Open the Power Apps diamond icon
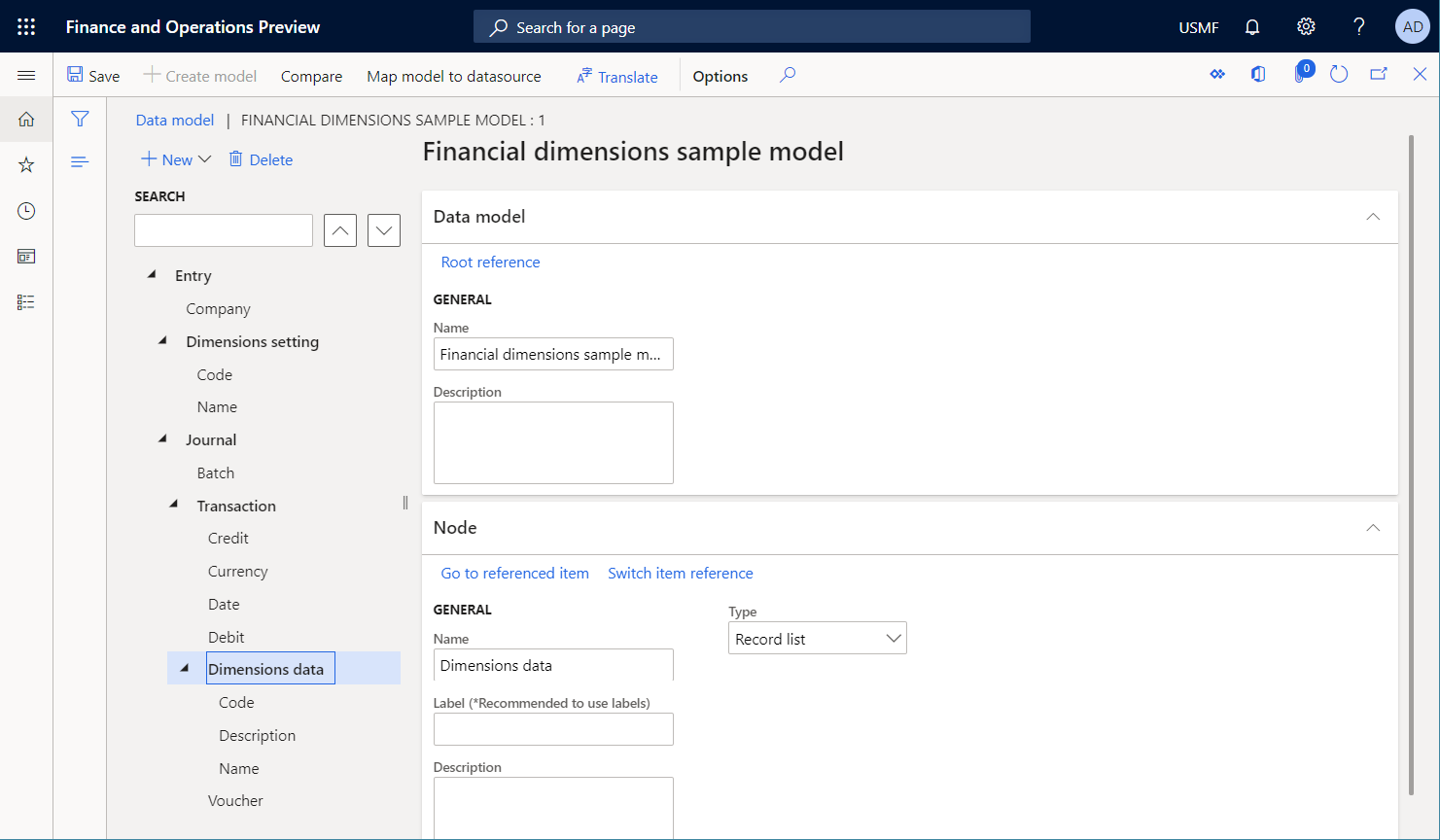The width and height of the screenshot is (1440, 840). click(1217, 75)
